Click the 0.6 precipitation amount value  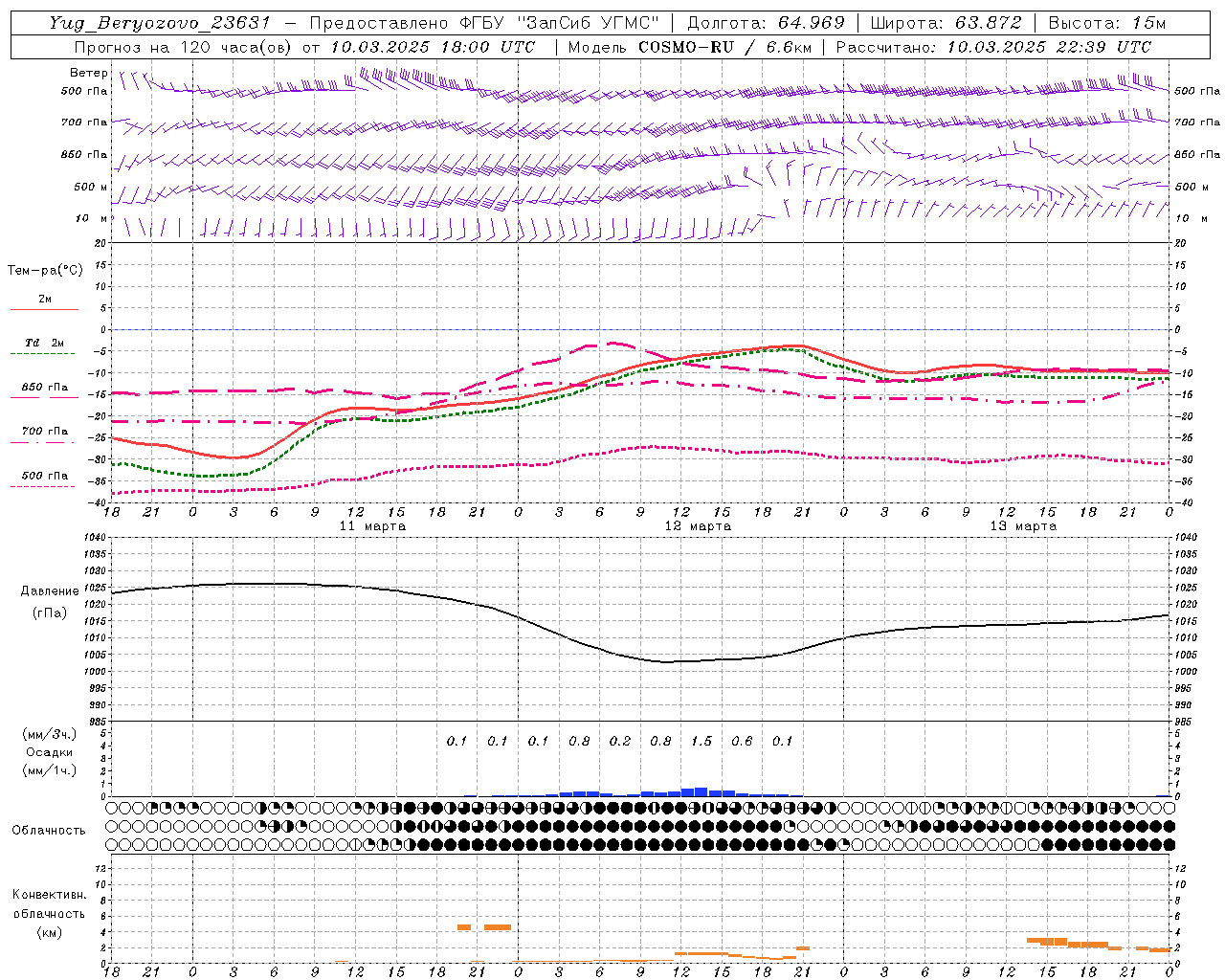(x=742, y=741)
